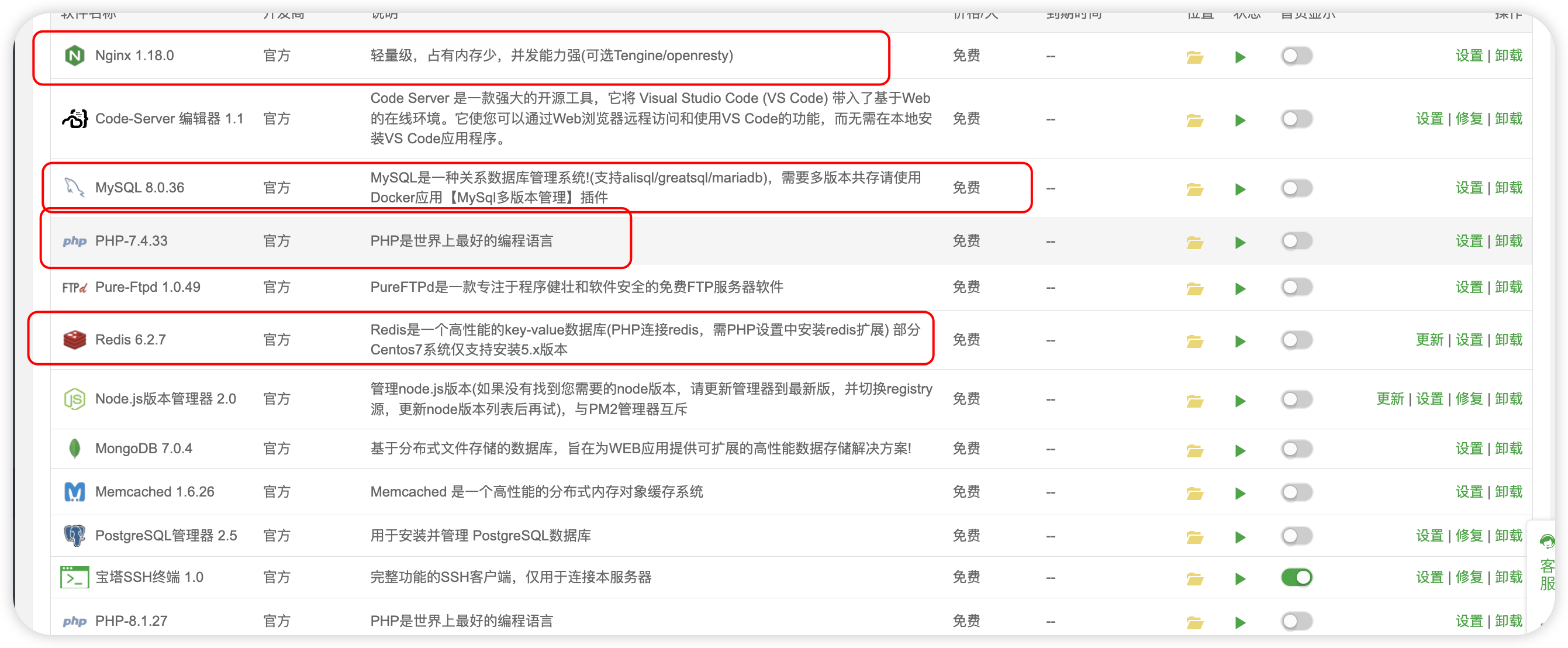The image size is (1568, 648).
Task: Click 更新 link for Redis 6.2.7
Action: [x=1429, y=340]
